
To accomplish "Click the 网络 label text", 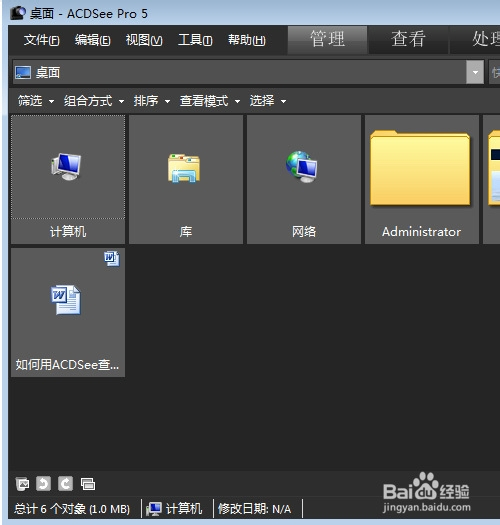I will (304, 232).
